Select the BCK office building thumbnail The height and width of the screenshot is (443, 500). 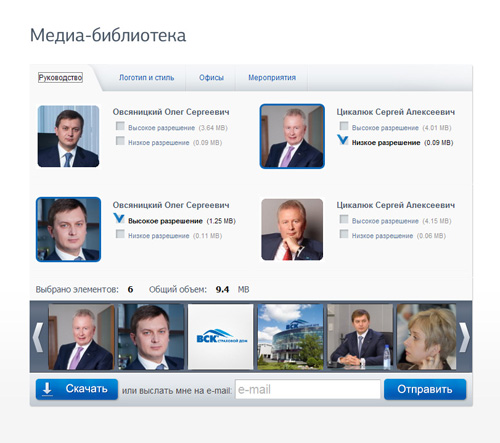click(x=290, y=336)
